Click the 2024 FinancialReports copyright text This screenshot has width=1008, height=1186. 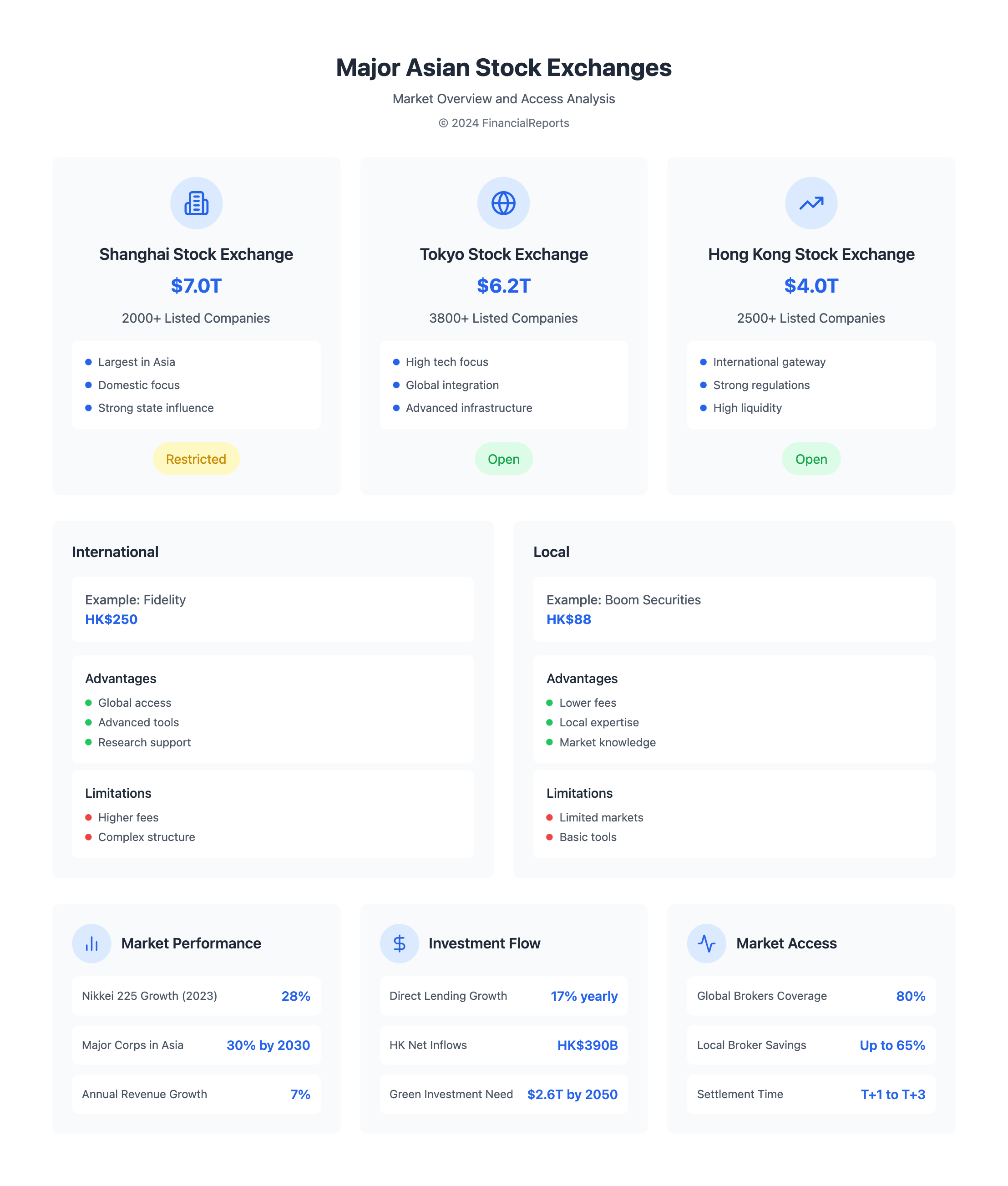coord(503,123)
